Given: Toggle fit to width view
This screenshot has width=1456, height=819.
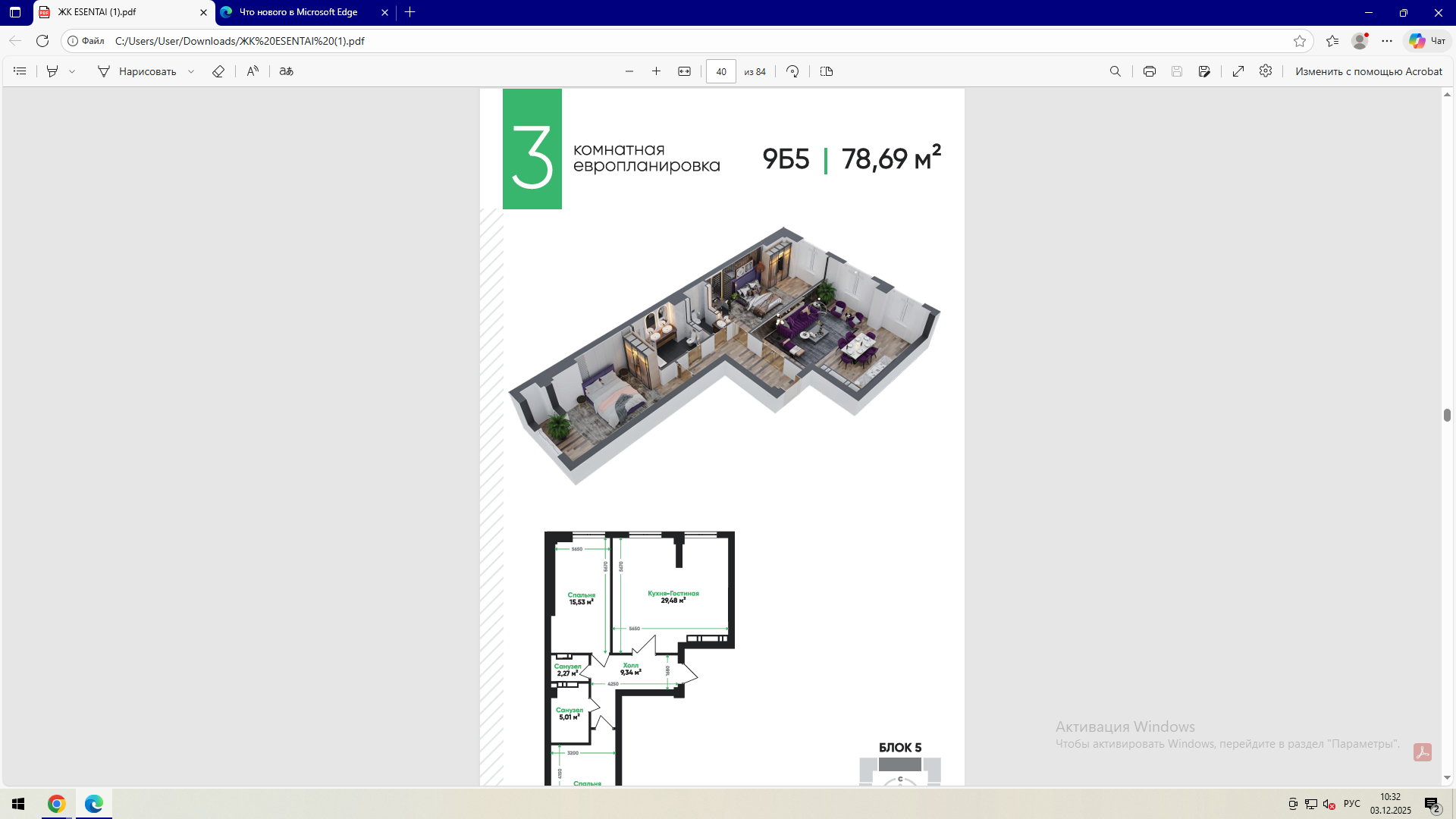Looking at the screenshot, I should [x=684, y=71].
